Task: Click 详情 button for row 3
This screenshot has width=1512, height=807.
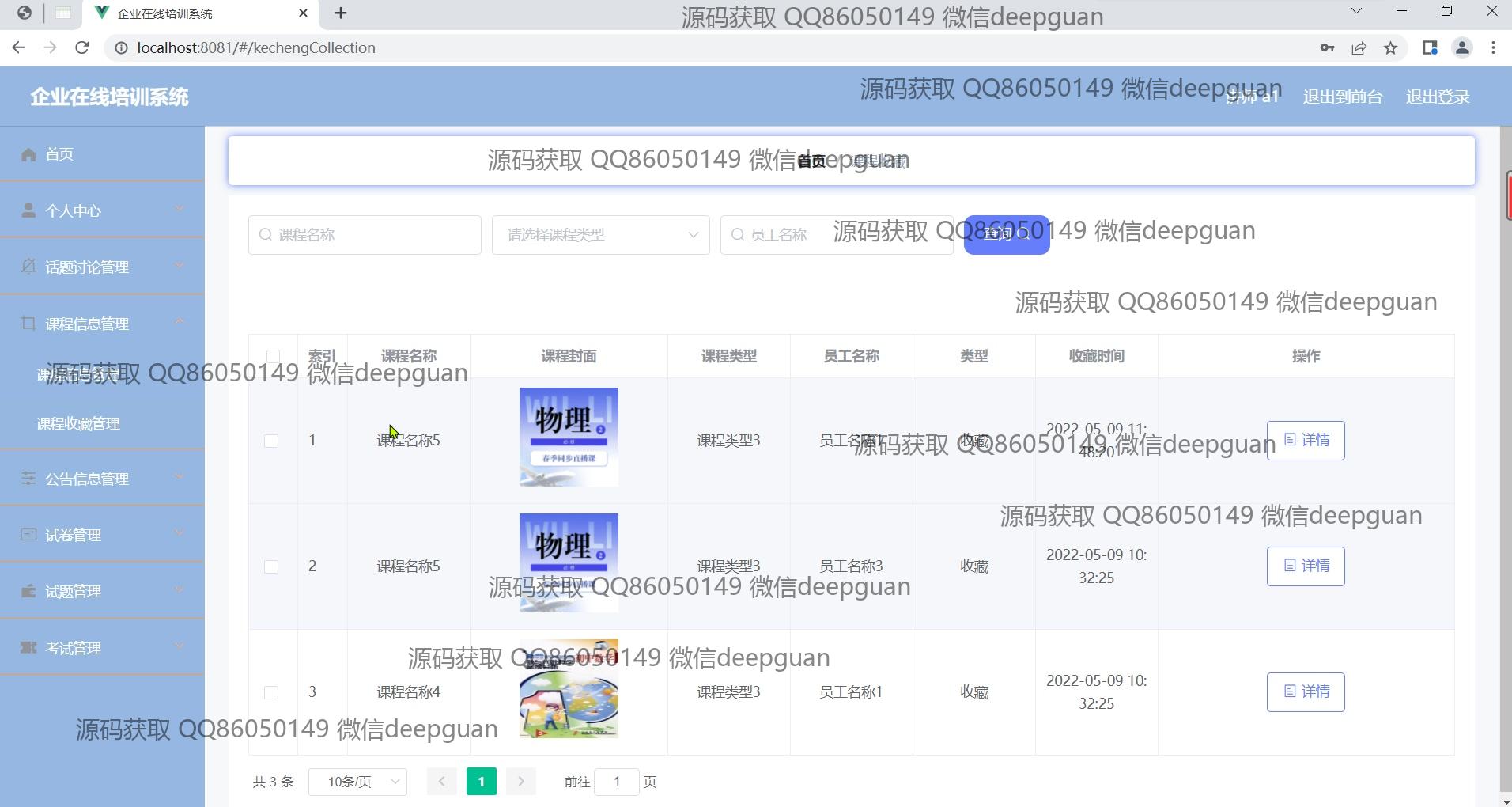Action: (1306, 692)
